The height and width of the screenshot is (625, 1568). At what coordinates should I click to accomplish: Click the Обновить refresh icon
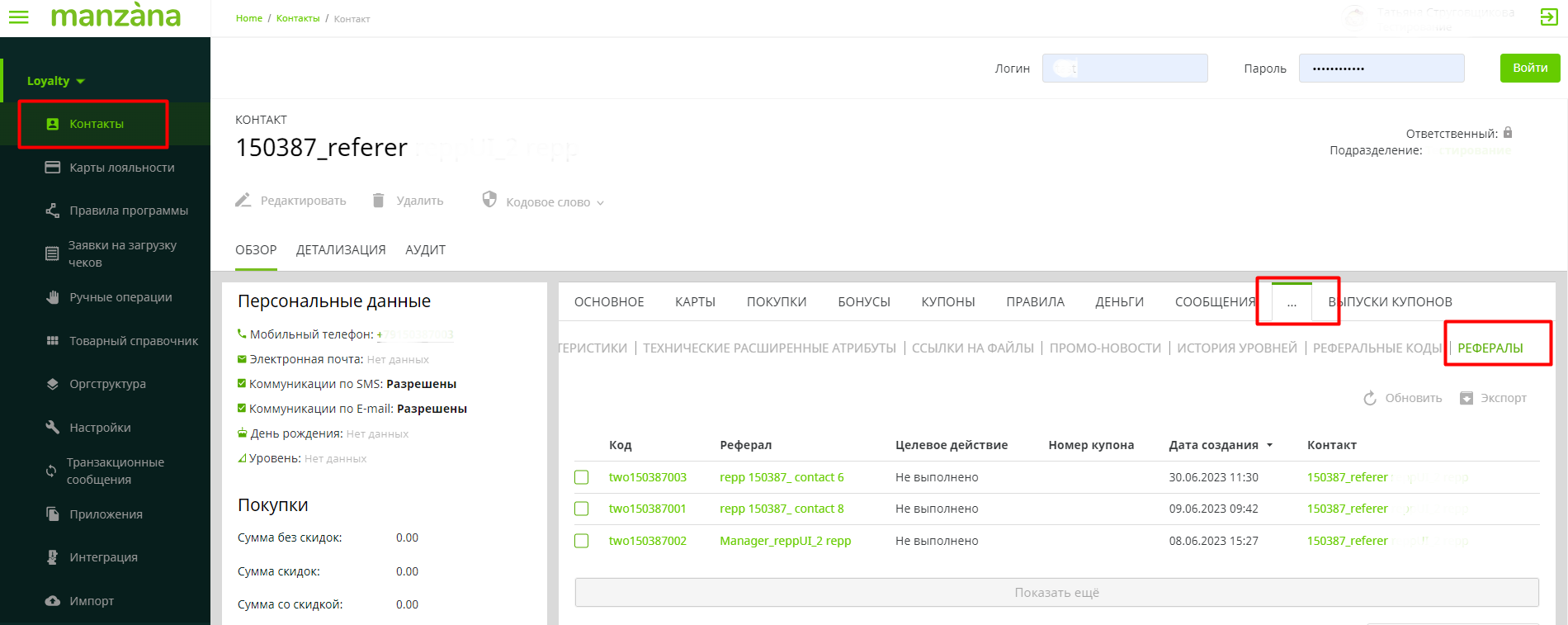(1370, 398)
